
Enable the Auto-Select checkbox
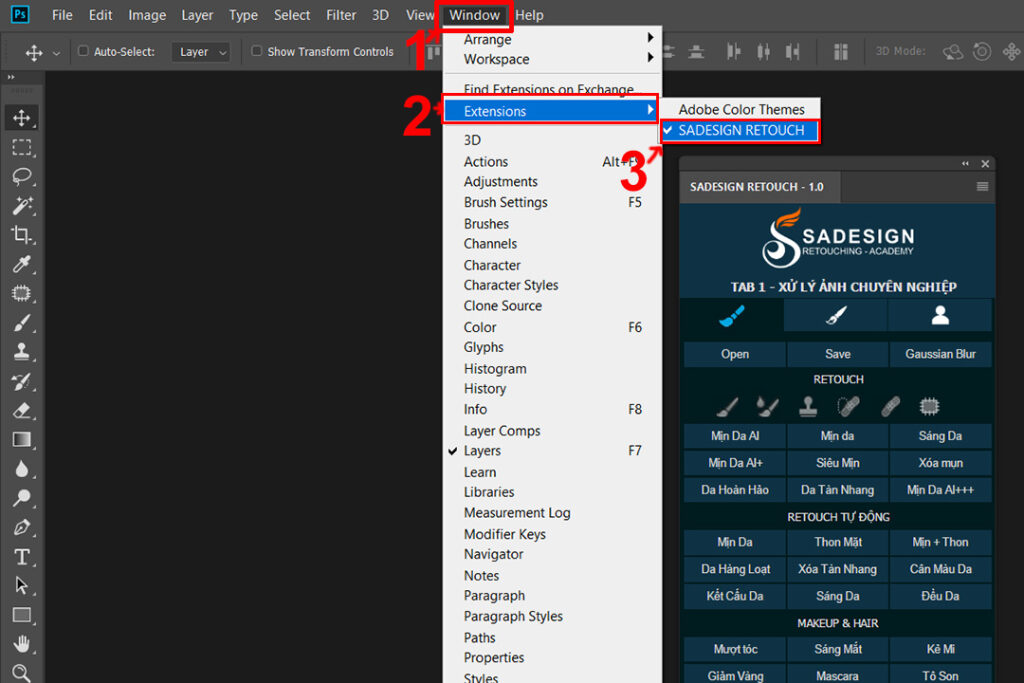tap(84, 52)
